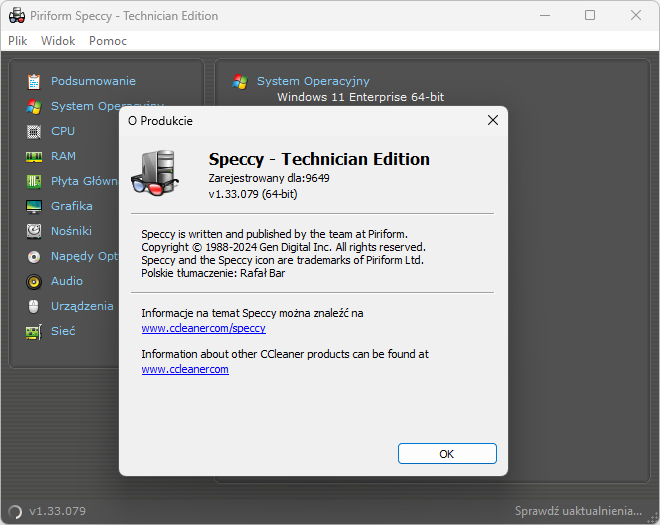Click the Polskie tłumaczenie: Rafał Bar line
The height and width of the screenshot is (525, 660).
tap(213, 273)
